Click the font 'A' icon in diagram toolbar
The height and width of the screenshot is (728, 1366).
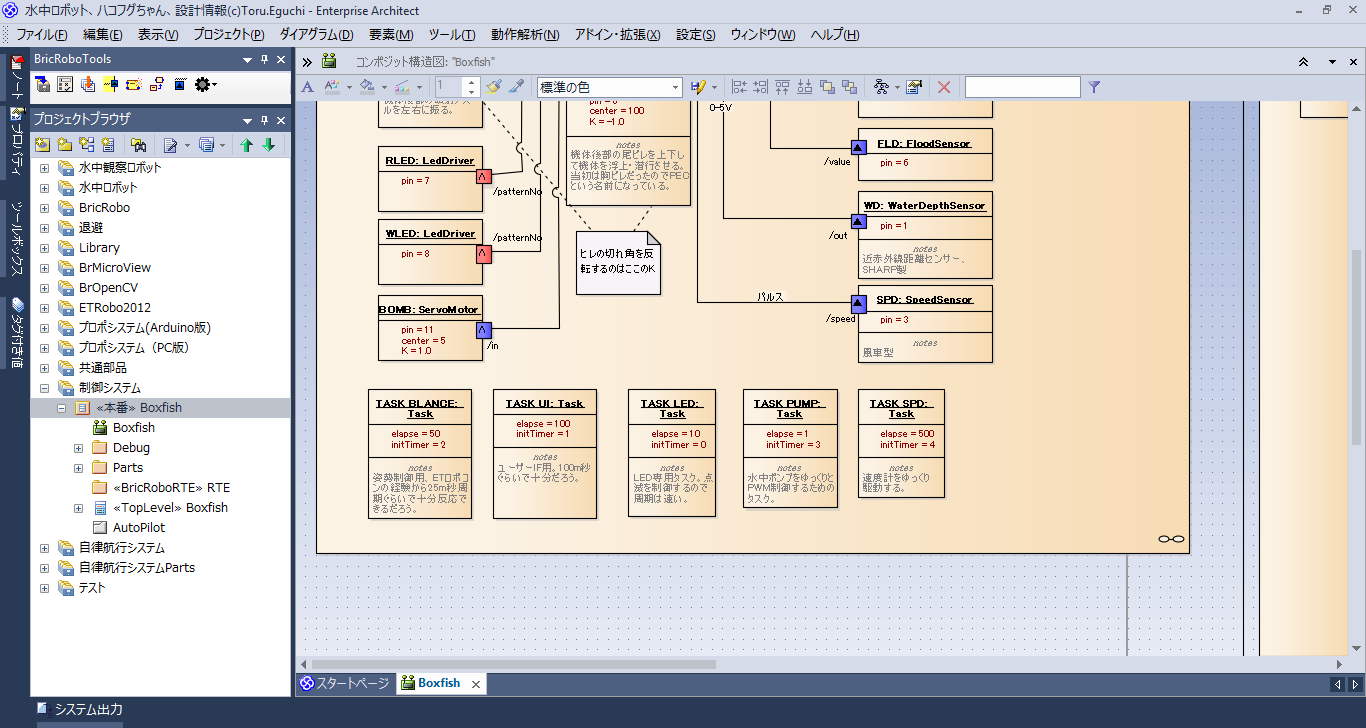click(x=308, y=88)
